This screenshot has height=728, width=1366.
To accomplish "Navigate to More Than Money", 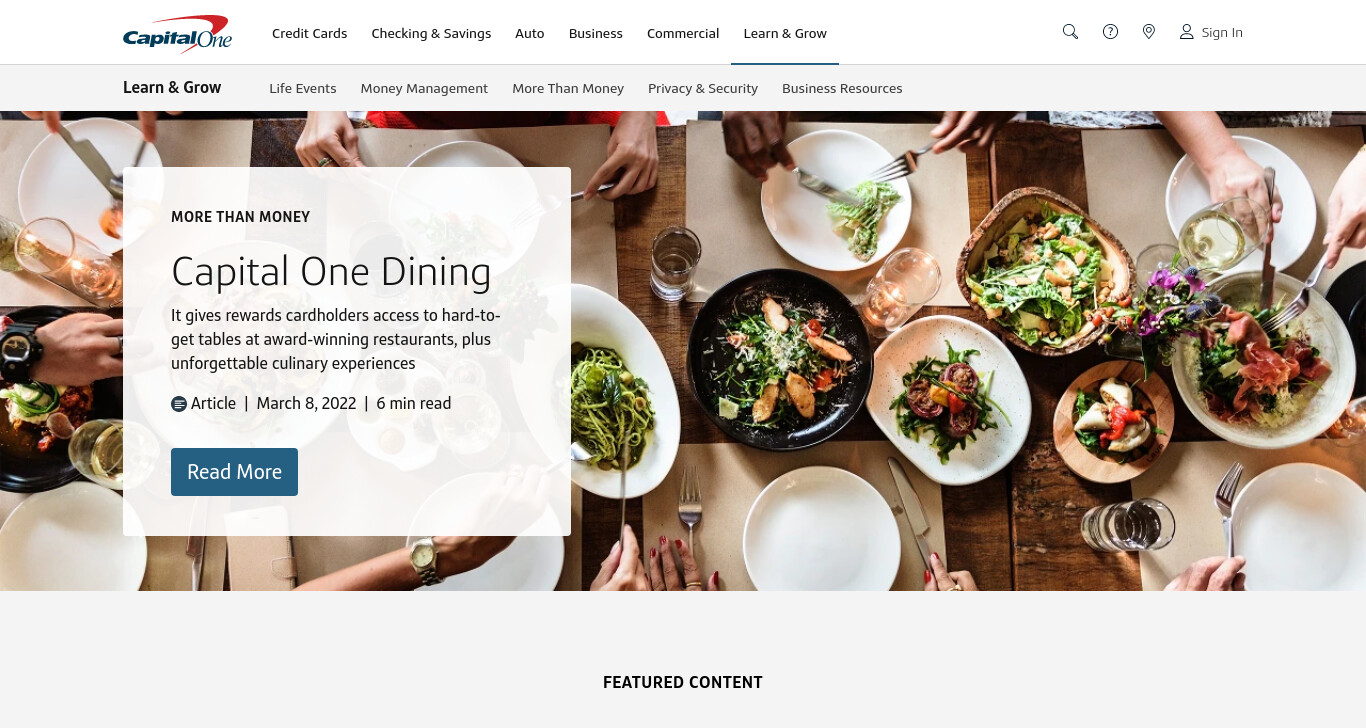I will click(568, 88).
